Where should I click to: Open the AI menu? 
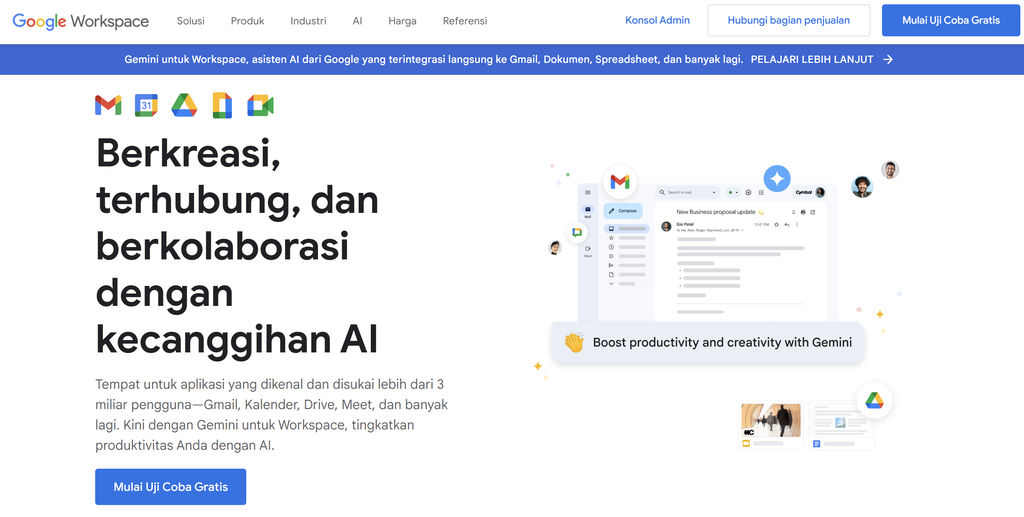point(357,21)
